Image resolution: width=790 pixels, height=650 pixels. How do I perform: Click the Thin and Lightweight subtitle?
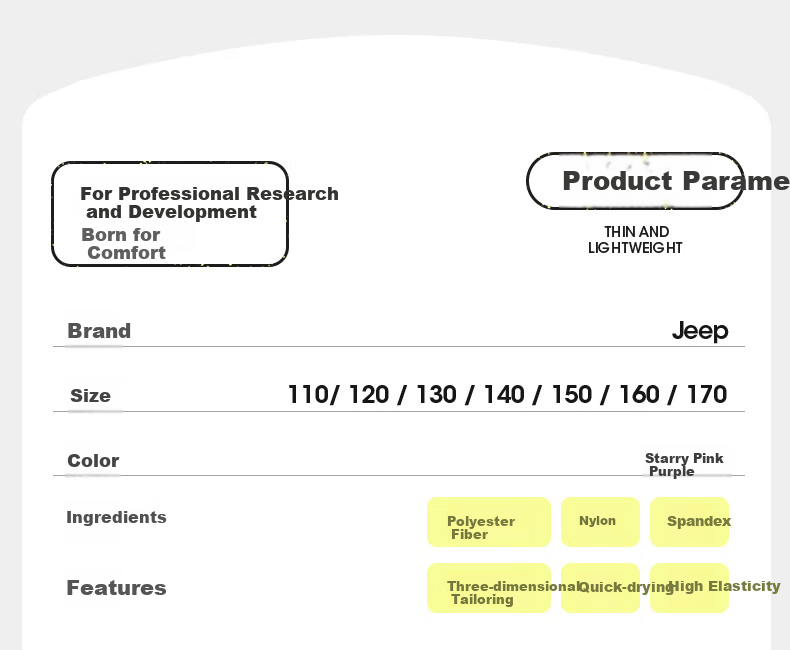[635, 240]
